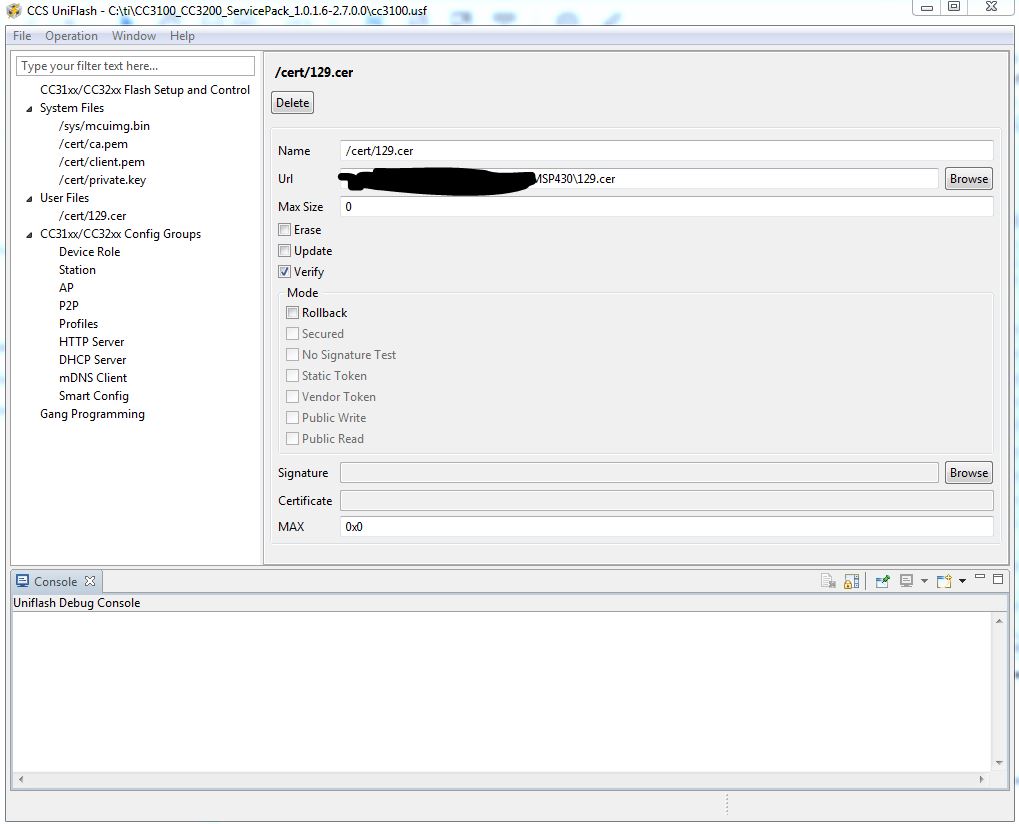Click the Url path field
Screen dimensions: 1019x824
(639, 179)
